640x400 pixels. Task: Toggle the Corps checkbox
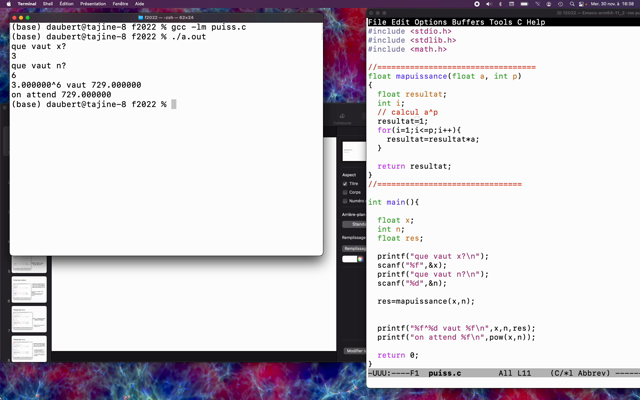346,192
